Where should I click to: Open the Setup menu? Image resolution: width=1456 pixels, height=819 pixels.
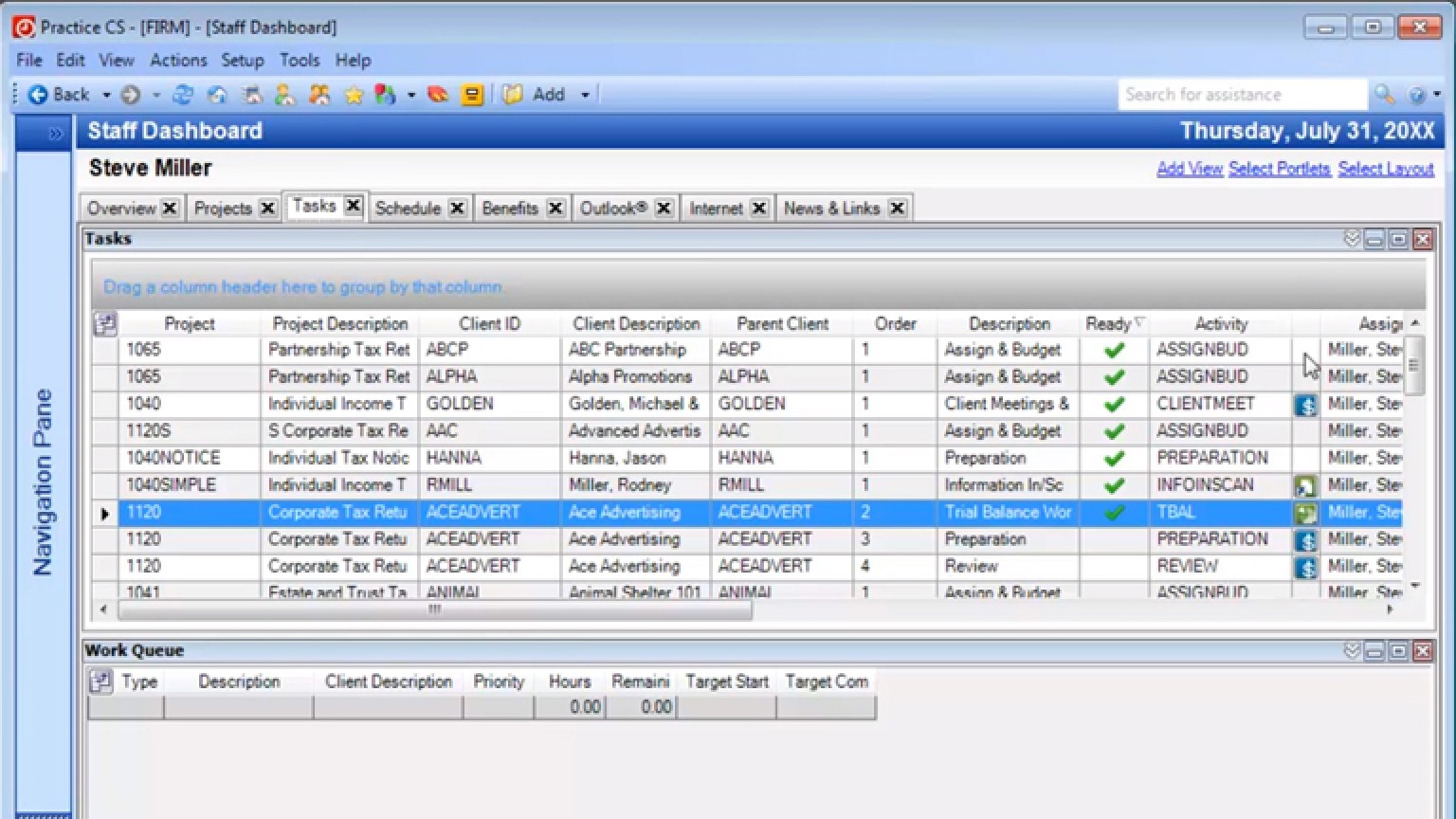click(x=242, y=60)
